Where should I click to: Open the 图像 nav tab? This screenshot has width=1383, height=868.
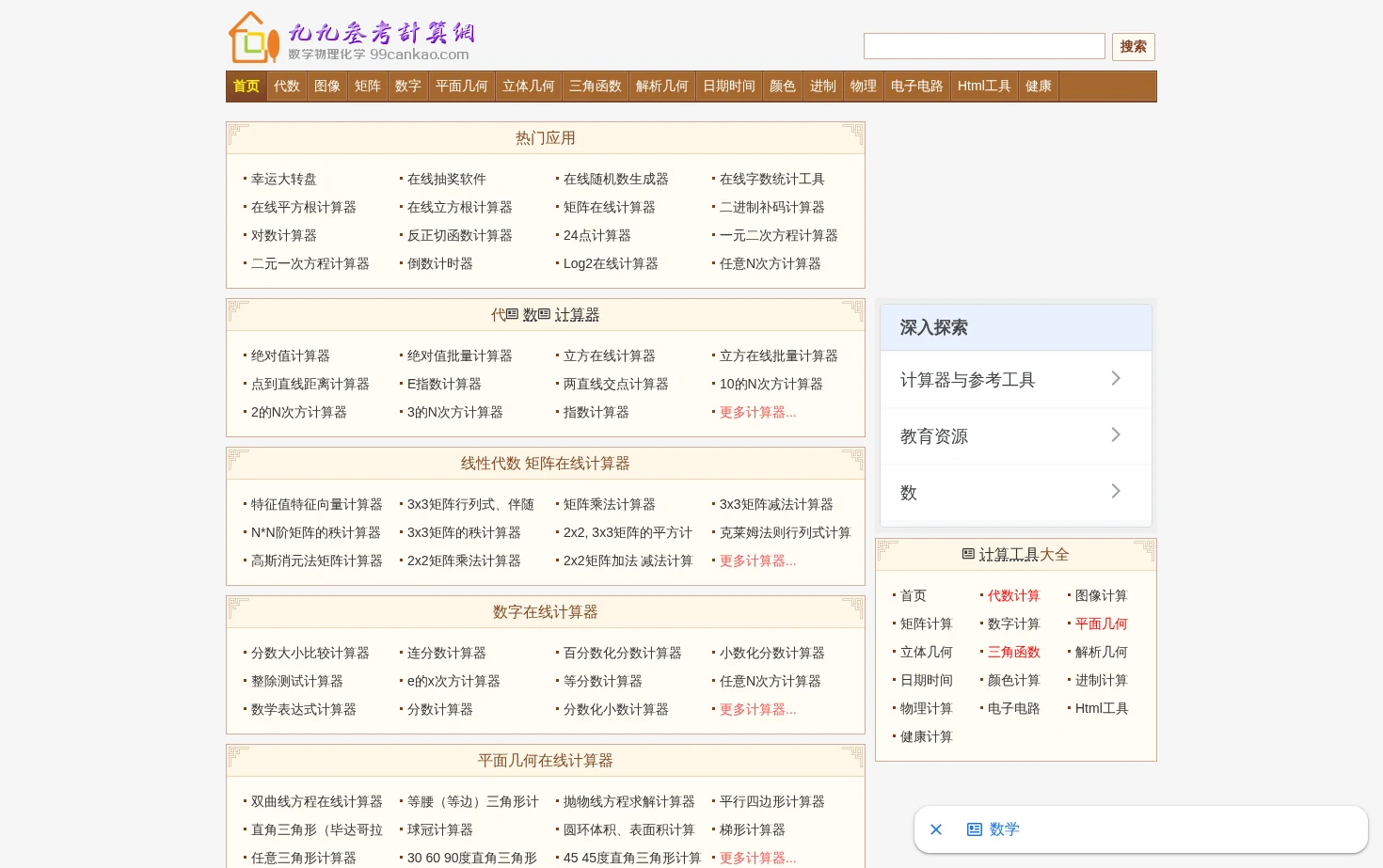pos(327,86)
